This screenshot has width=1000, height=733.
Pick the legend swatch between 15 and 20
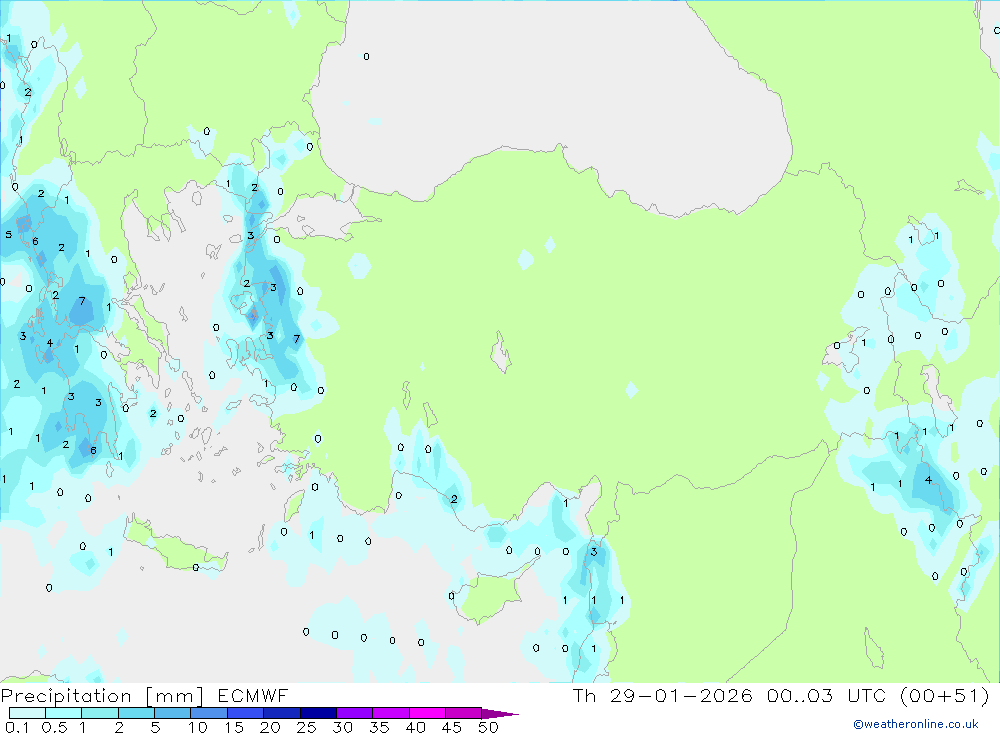(245, 713)
